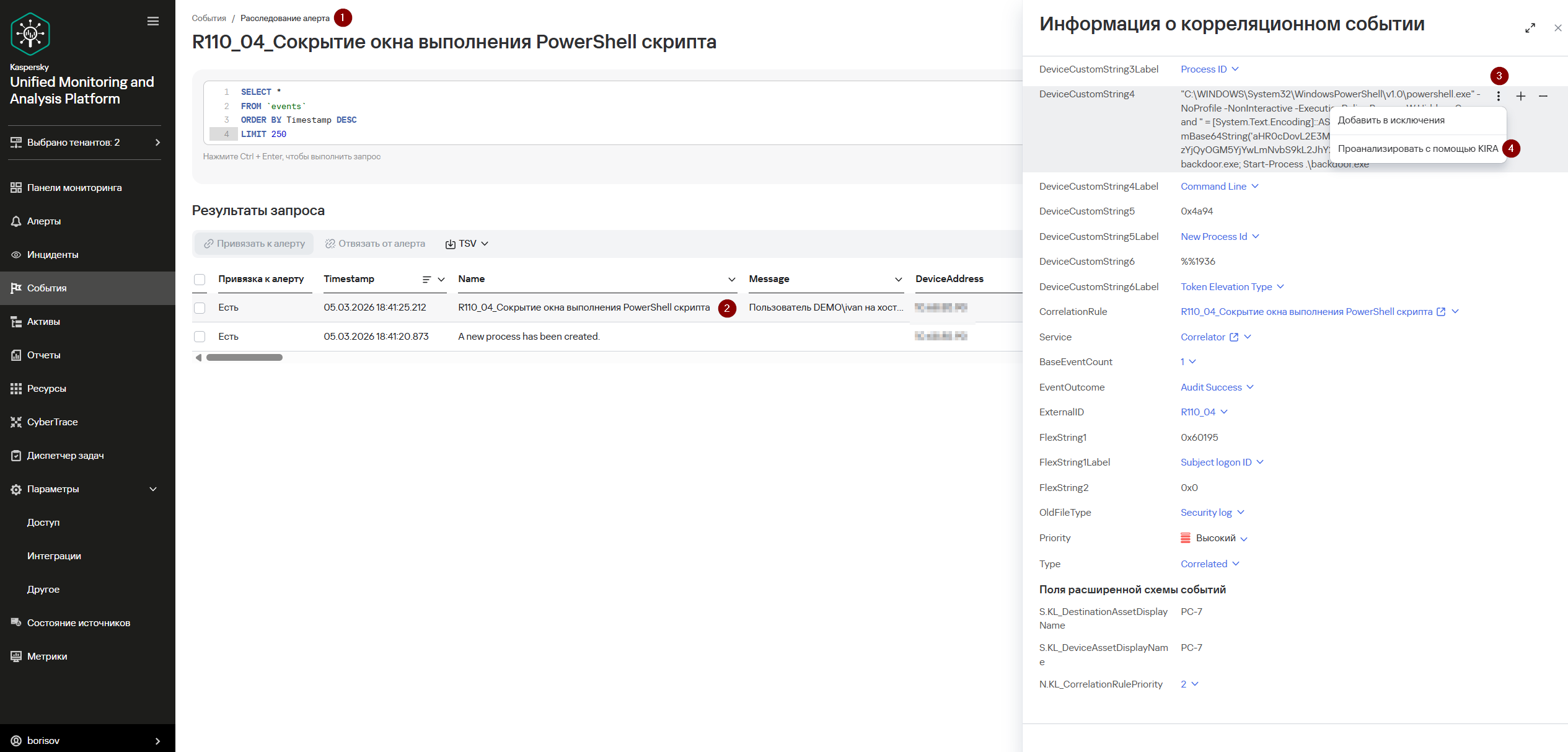Click the borisov user avatar icon

click(16, 741)
